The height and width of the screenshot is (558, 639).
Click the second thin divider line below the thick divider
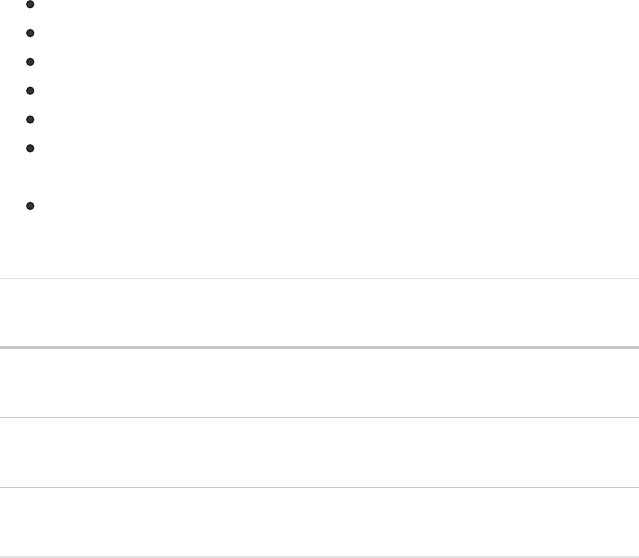pos(320,487)
